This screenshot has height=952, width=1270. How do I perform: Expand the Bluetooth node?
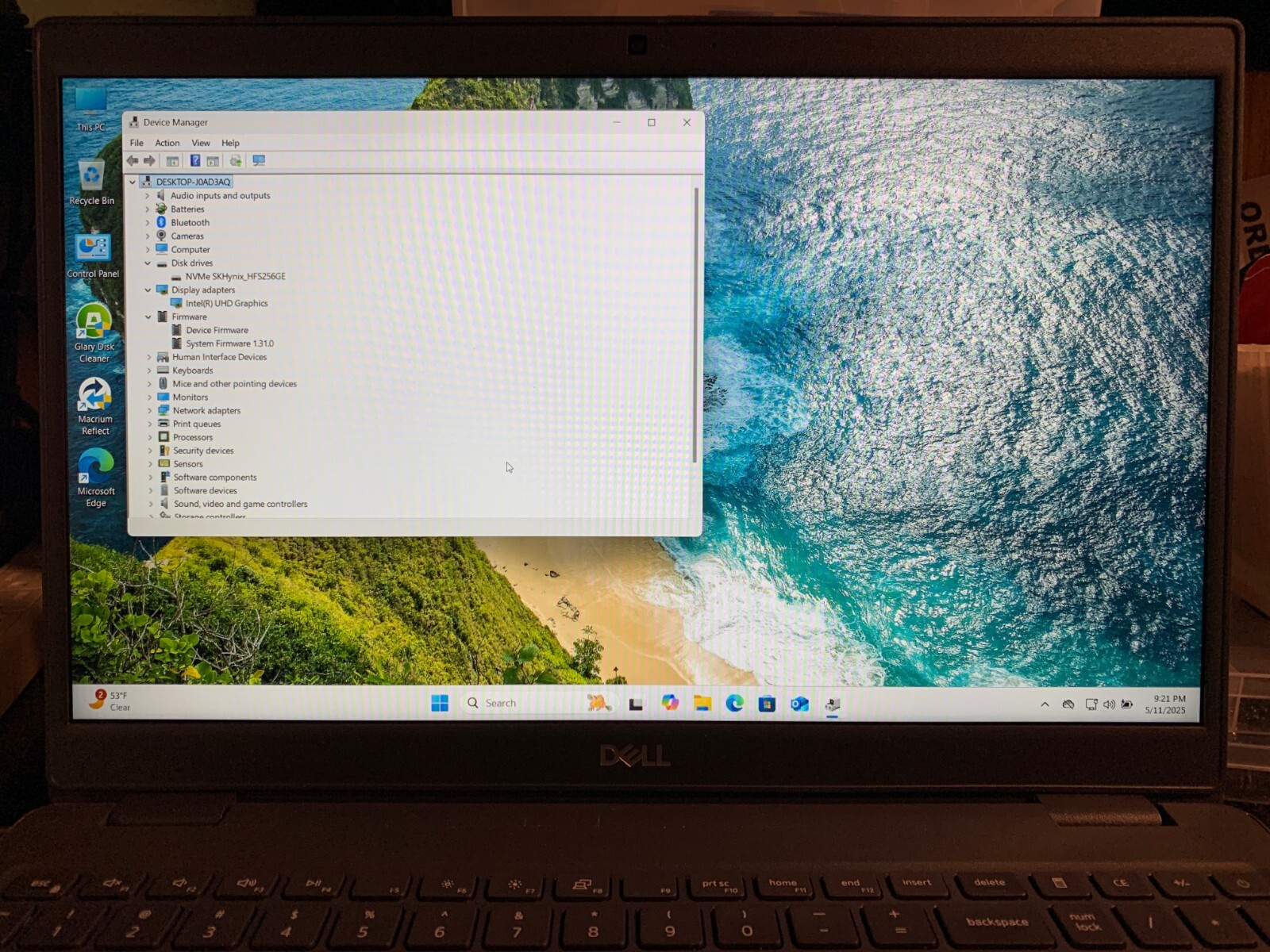(x=147, y=223)
